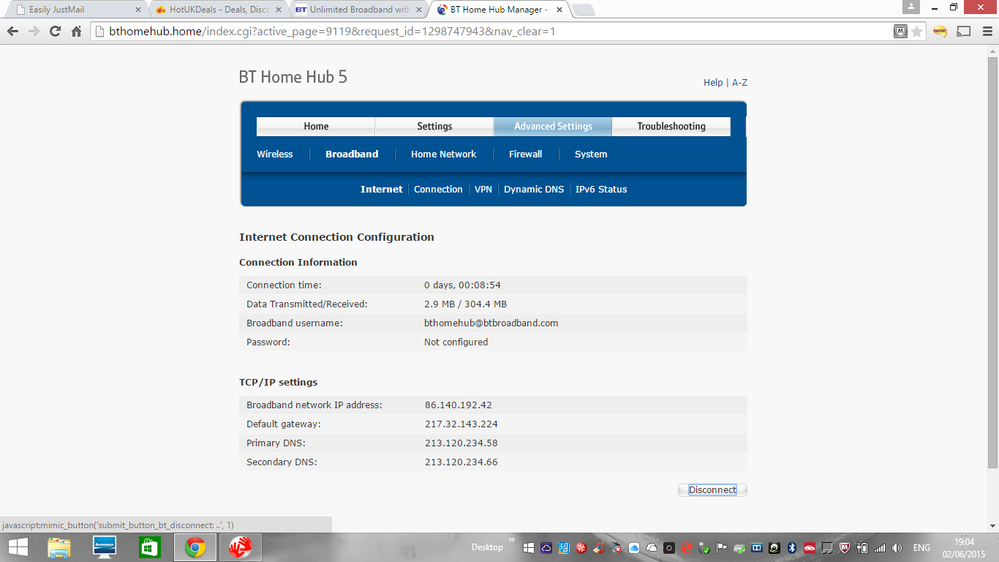This screenshot has width=999, height=562.
Task: Open the taskbar clock showing 19:04
Action: pos(964,548)
